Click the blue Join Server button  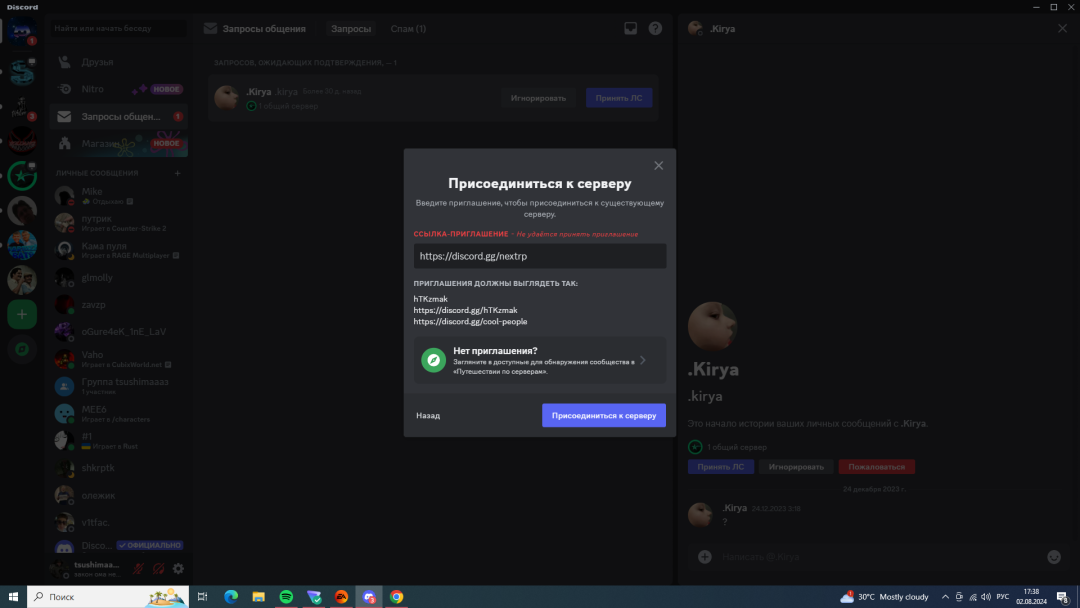click(x=603, y=415)
